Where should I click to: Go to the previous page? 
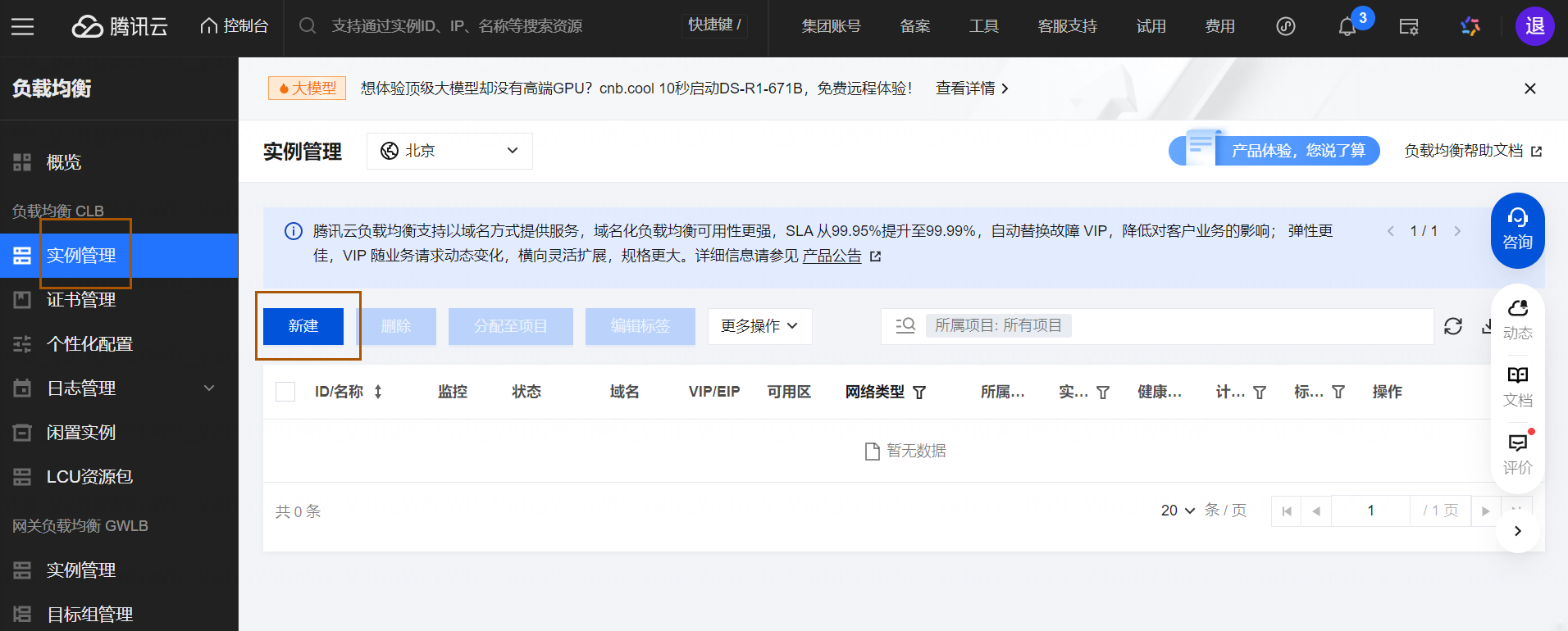[x=1316, y=511]
